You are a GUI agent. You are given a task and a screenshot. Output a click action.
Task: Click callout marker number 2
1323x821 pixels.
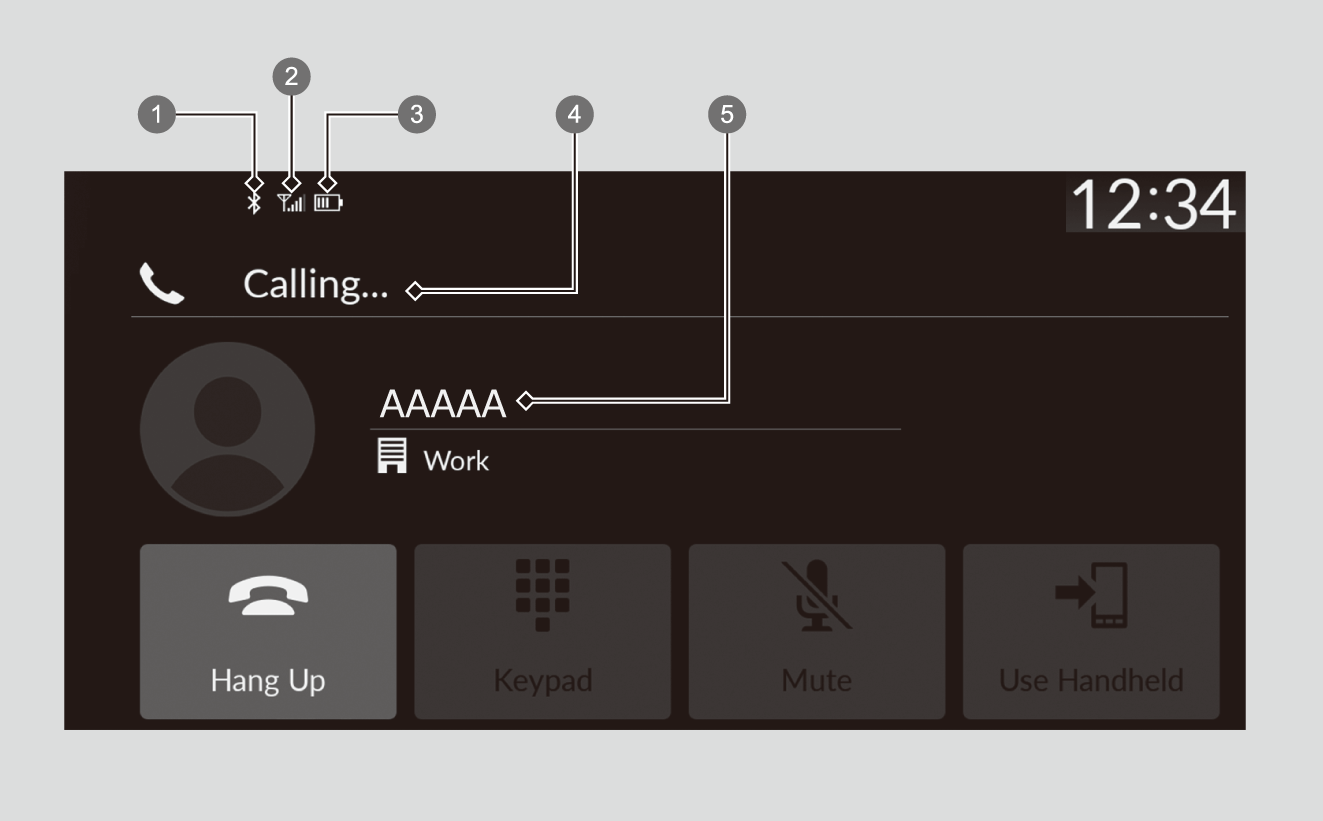(x=291, y=77)
